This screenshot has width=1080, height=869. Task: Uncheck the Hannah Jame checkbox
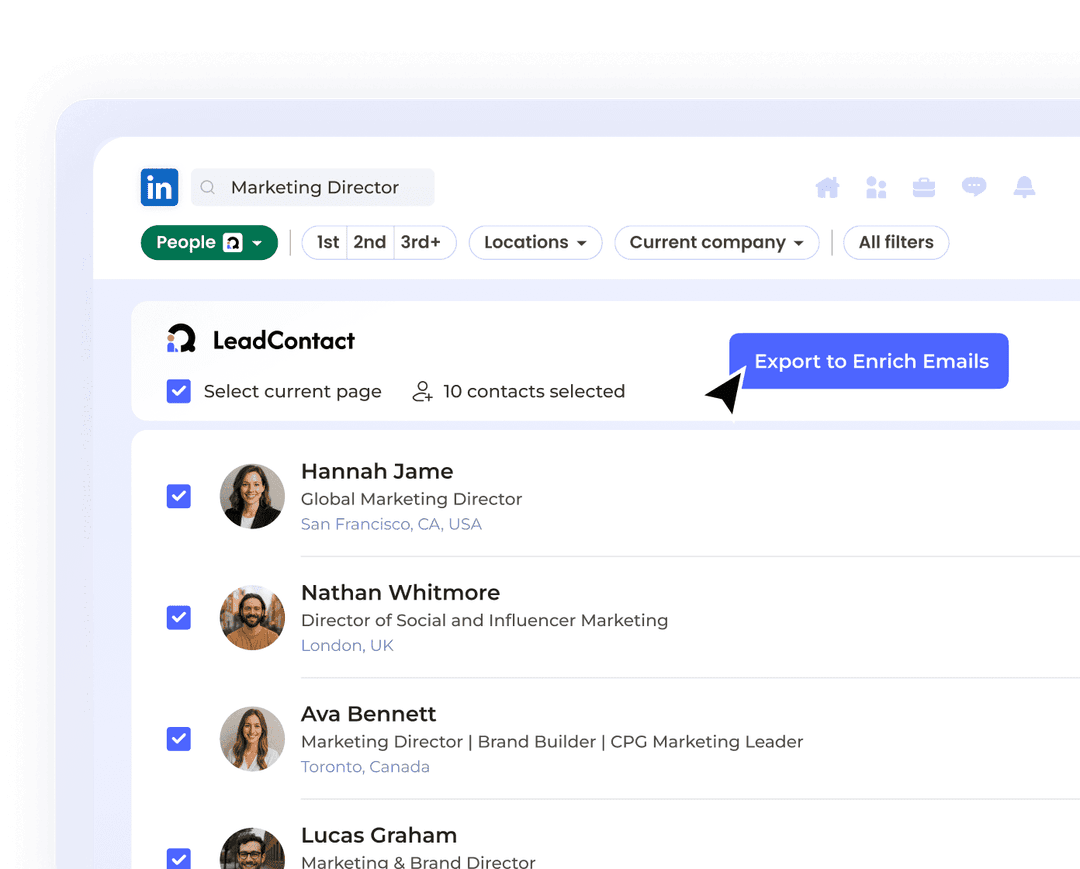178,496
